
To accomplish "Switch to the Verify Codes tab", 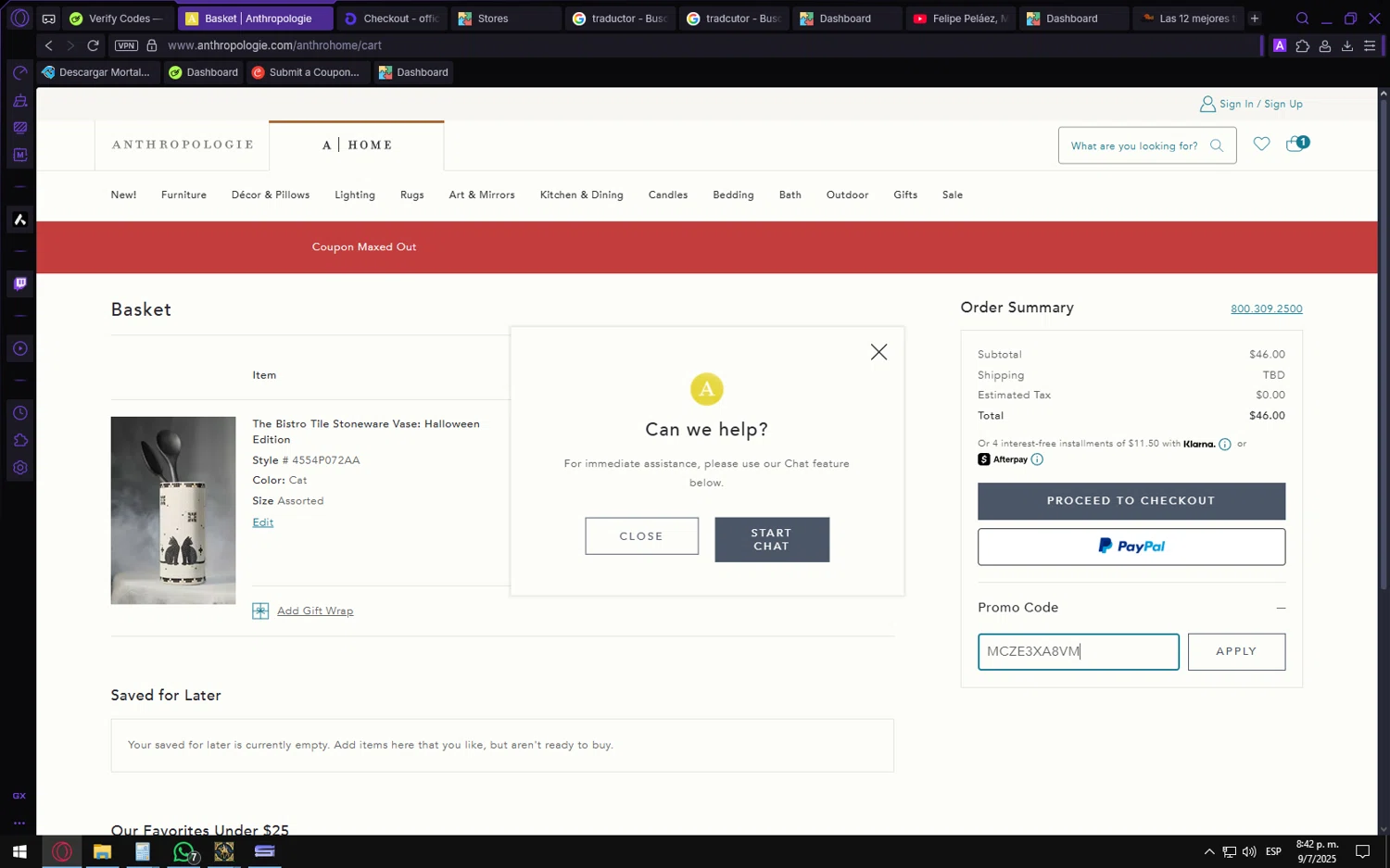I will tap(119, 19).
